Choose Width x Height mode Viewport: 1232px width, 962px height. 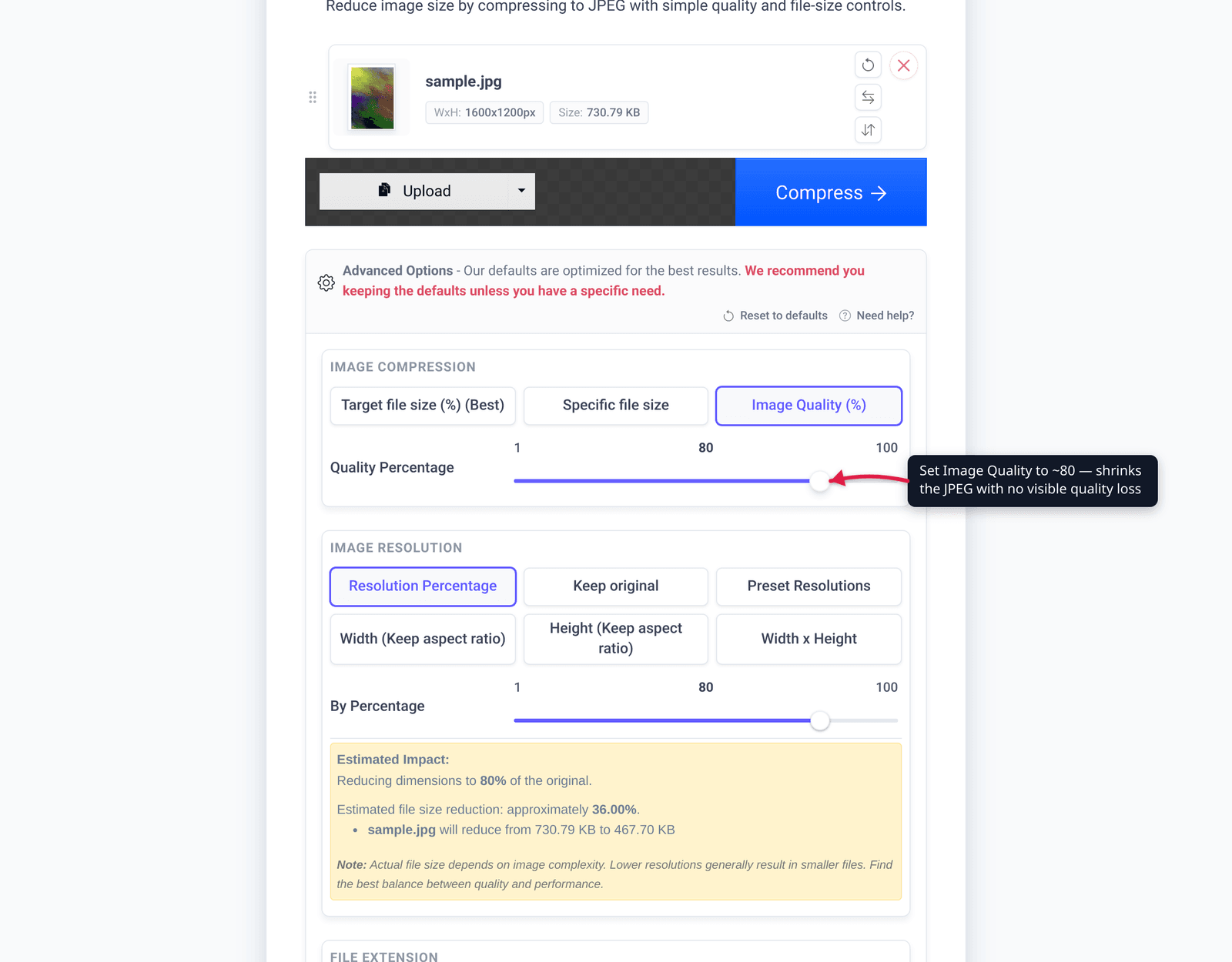point(808,639)
